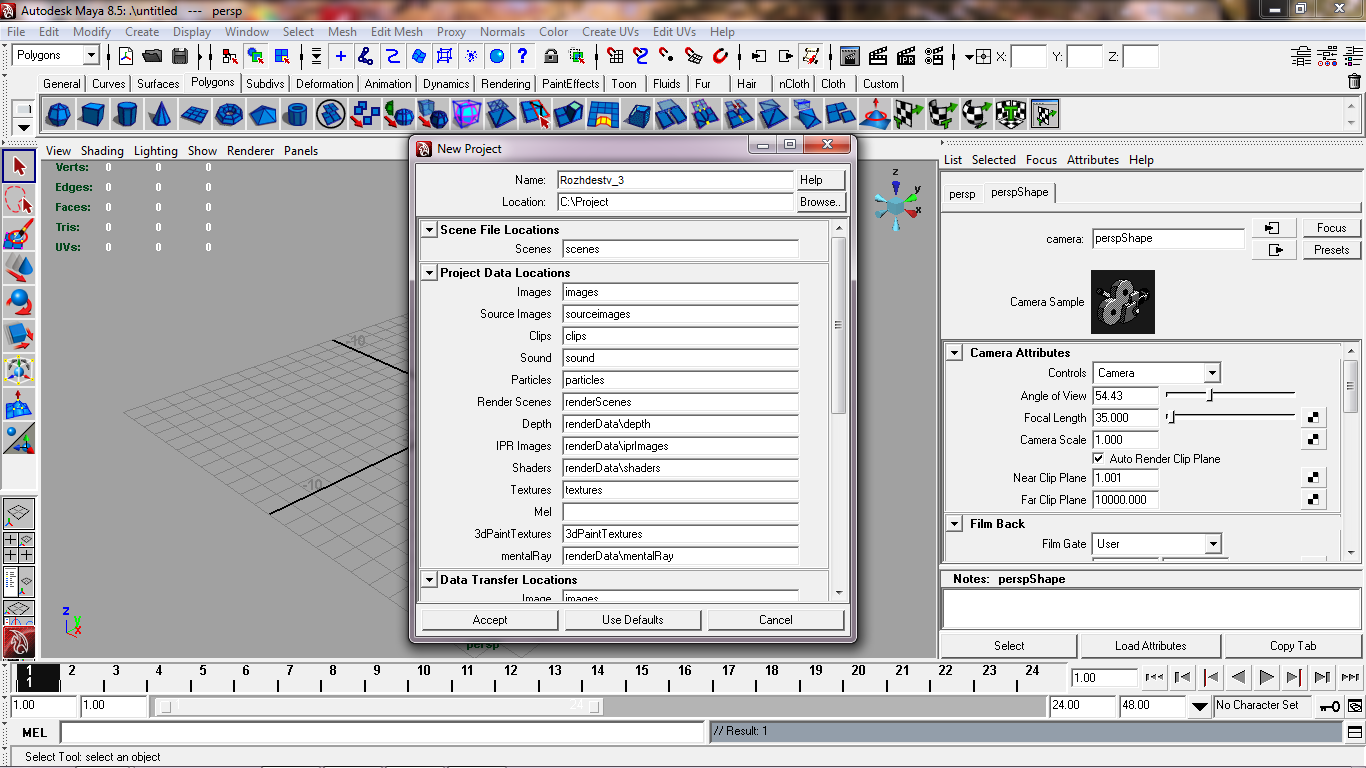Collapse Data Transfer Locations section
The height and width of the screenshot is (768, 1366).
click(x=429, y=579)
